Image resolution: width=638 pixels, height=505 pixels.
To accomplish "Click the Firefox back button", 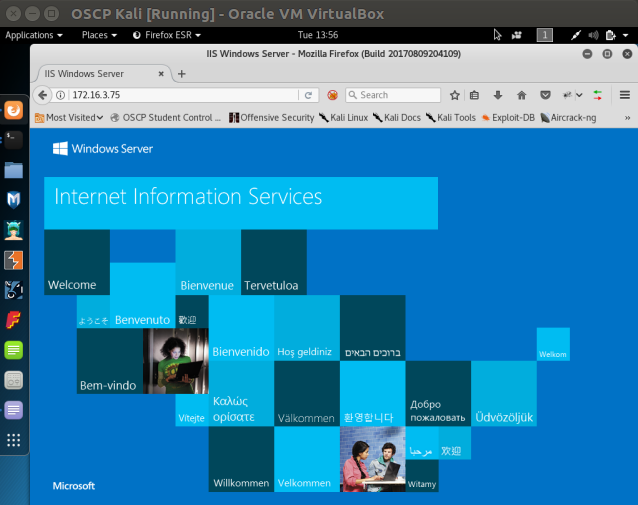I will pos(43,95).
